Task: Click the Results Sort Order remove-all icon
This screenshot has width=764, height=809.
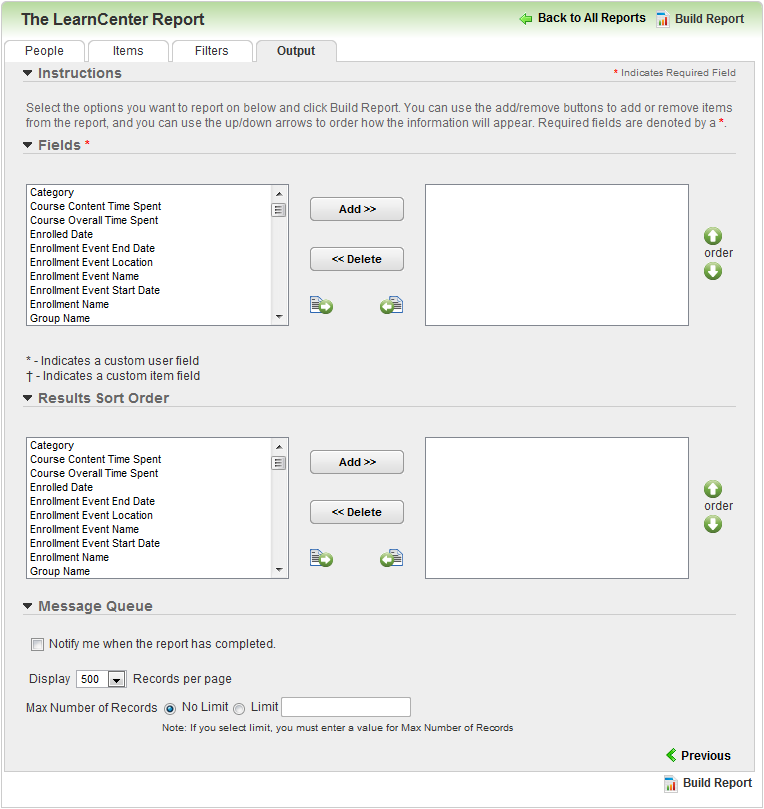Action: (x=392, y=558)
